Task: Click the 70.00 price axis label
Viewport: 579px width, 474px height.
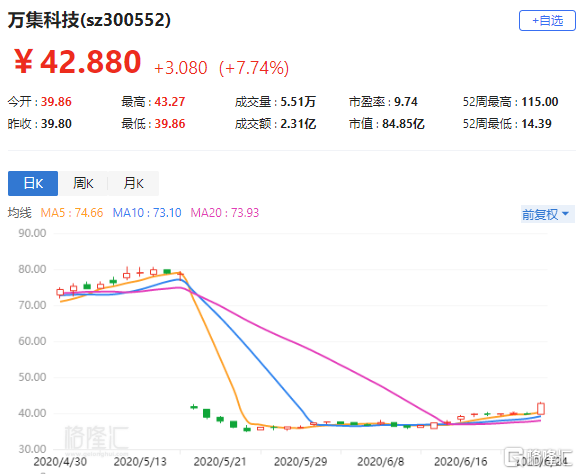Action: click(x=32, y=305)
